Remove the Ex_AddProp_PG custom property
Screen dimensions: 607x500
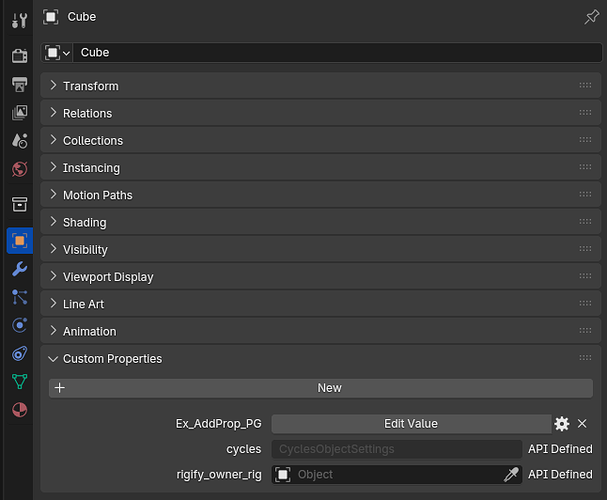pos(582,424)
